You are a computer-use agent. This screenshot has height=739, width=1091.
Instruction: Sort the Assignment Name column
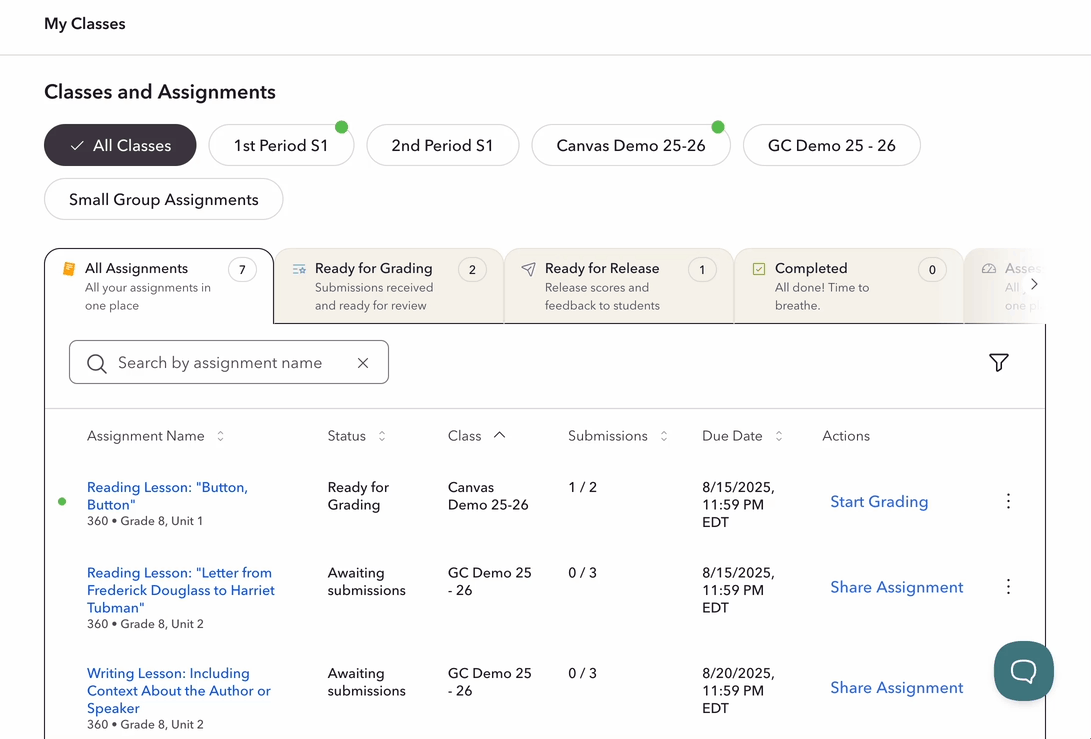pos(221,436)
